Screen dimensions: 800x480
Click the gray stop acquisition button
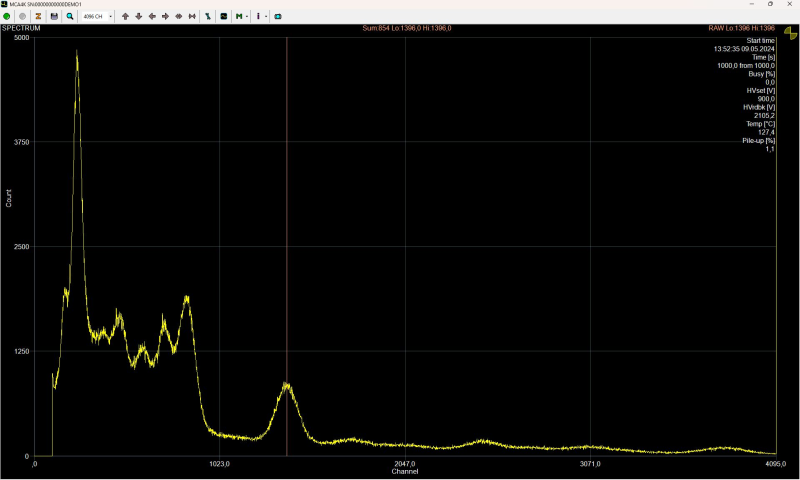point(22,16)
